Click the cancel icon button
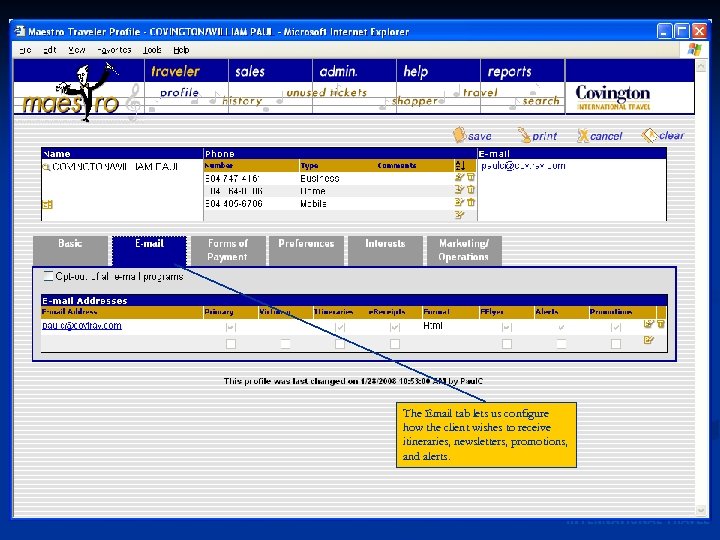This screenshot has width=720, height=540. tap(600, 135)
